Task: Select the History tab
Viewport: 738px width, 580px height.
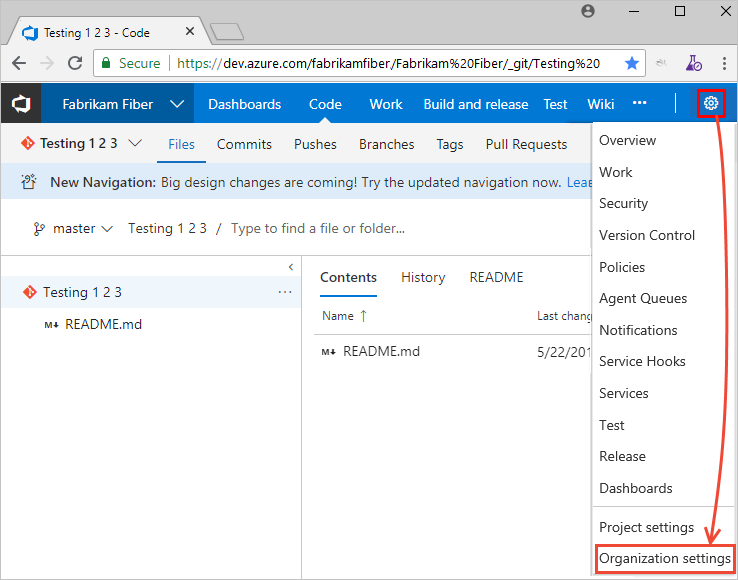Action: [423, 277]
